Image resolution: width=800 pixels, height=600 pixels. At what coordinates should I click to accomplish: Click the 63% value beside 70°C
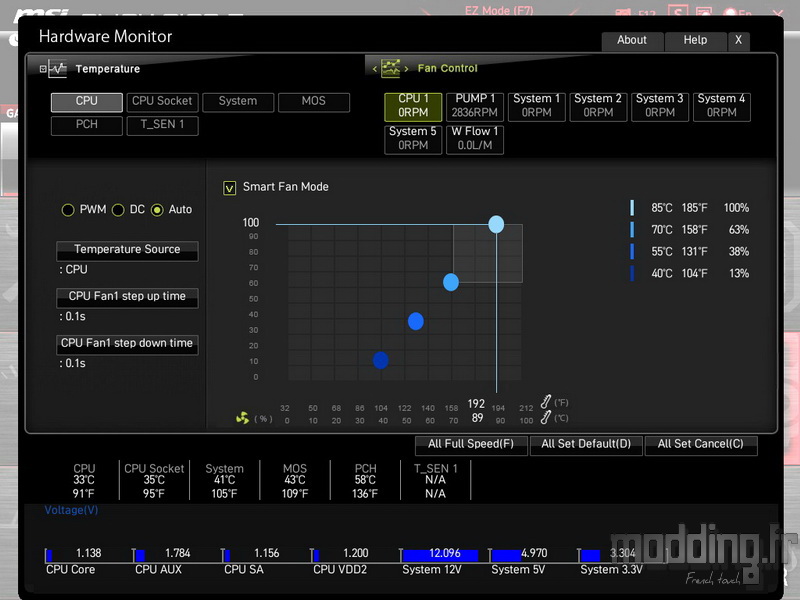[x=739, y=230]
